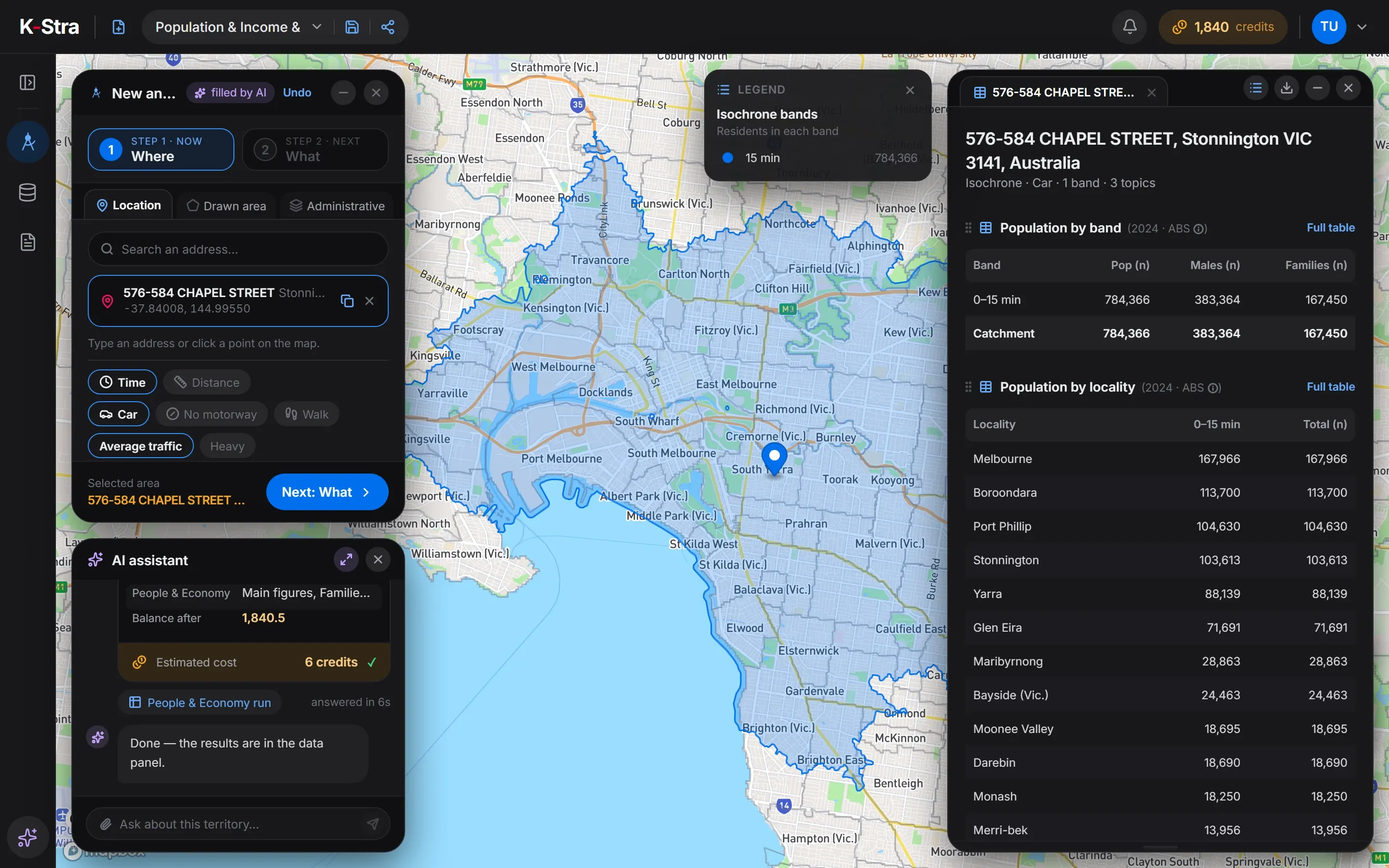This screenshot has width=1389, height=868.
Task: Click info icon next to Population by band
Action: (1199, 229)
